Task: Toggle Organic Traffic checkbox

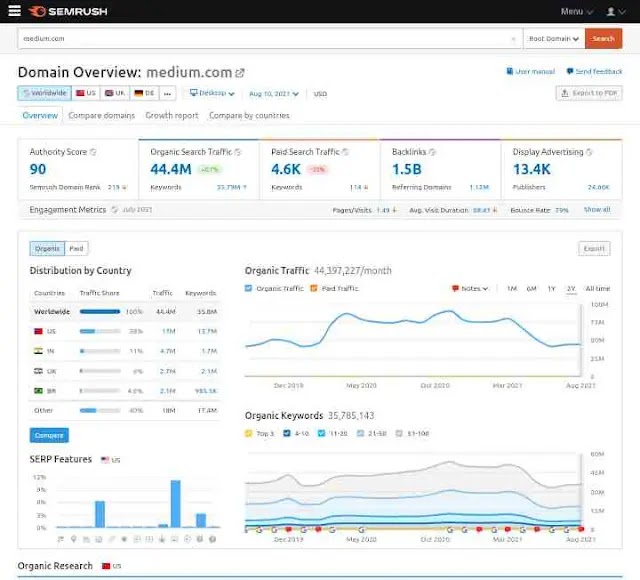Action: coord(248,288)
